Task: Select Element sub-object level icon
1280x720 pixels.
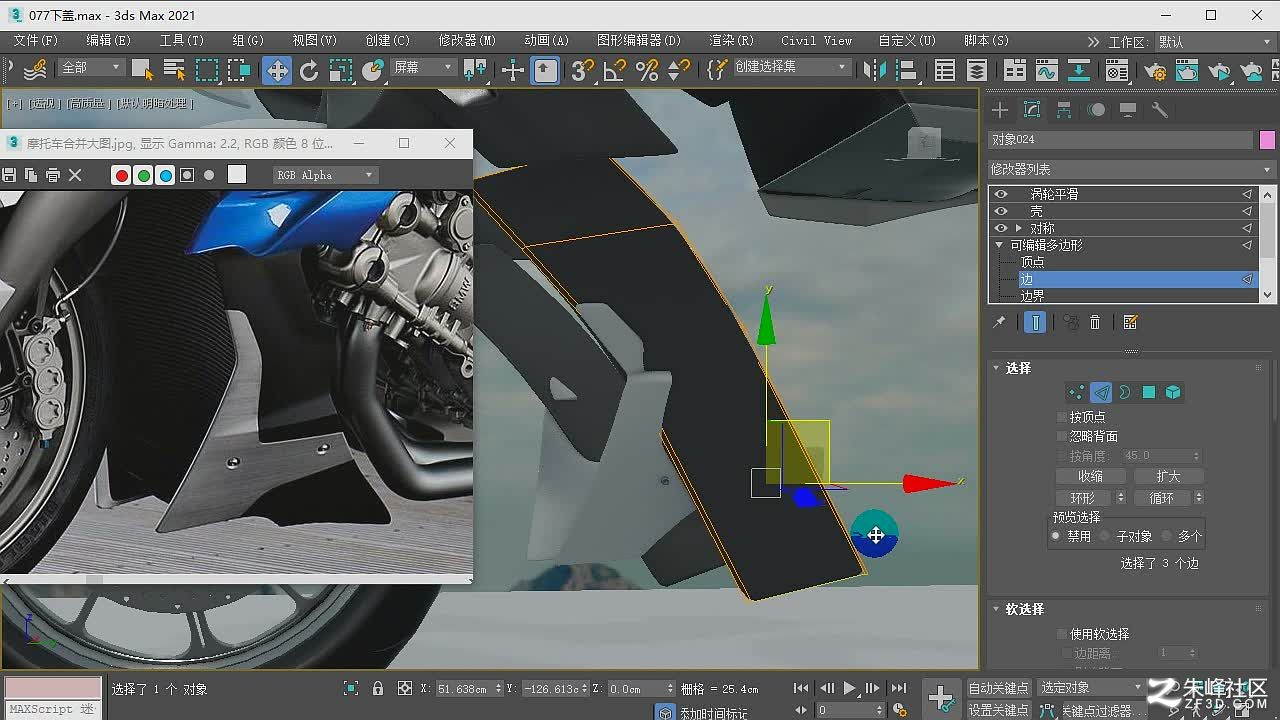Action: (x=1173, y=392)
